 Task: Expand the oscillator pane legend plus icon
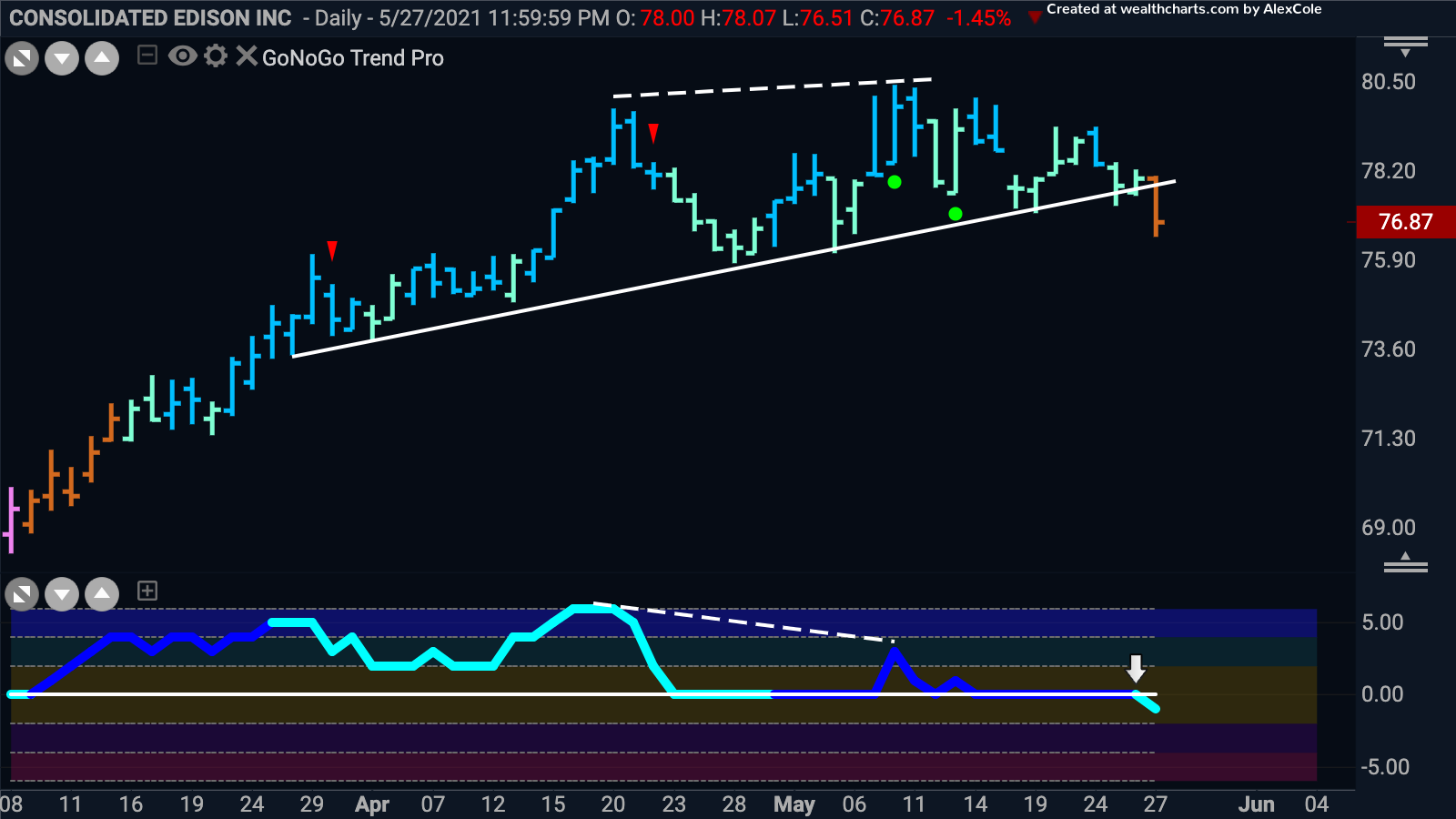coord(147,591)
